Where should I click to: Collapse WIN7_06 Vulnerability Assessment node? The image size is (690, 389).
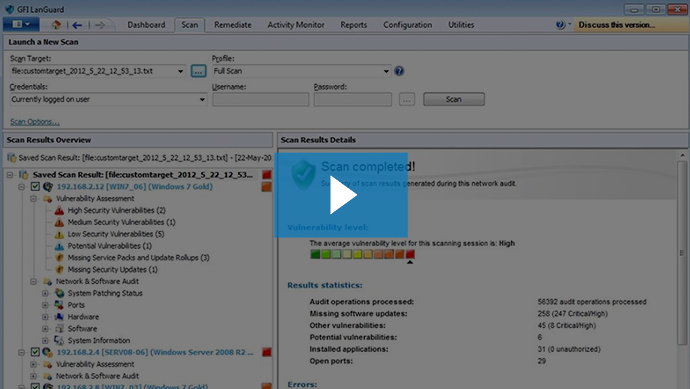coord(33,199)
